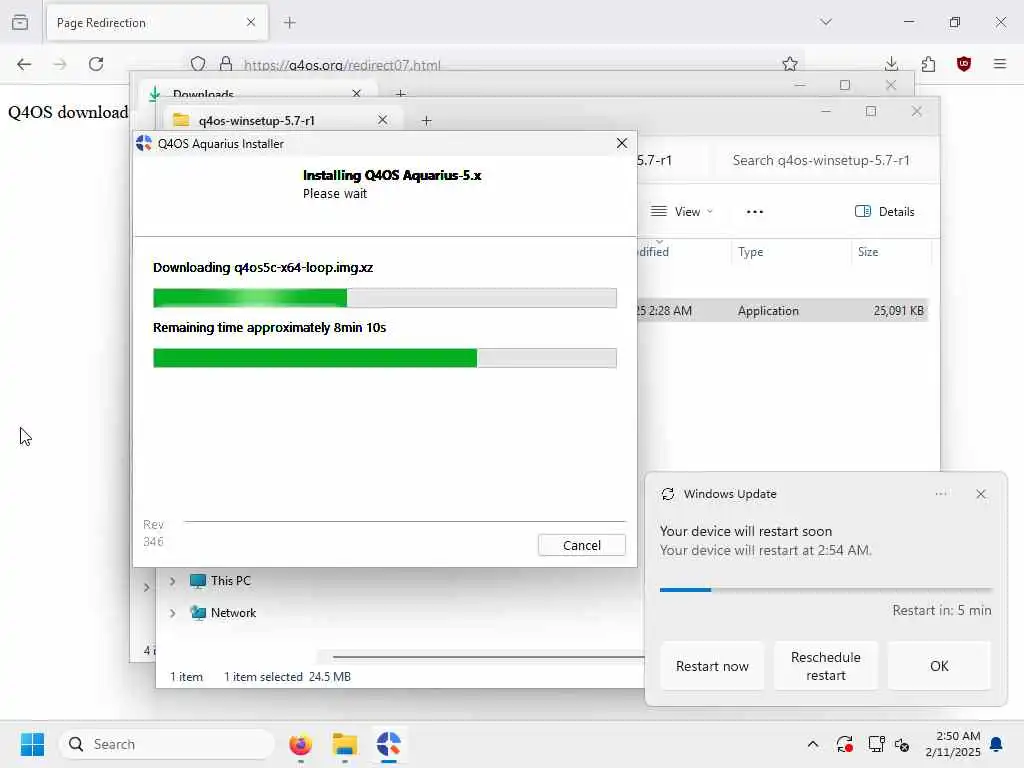Confirm the restart notification with OK

click(939, 666)
